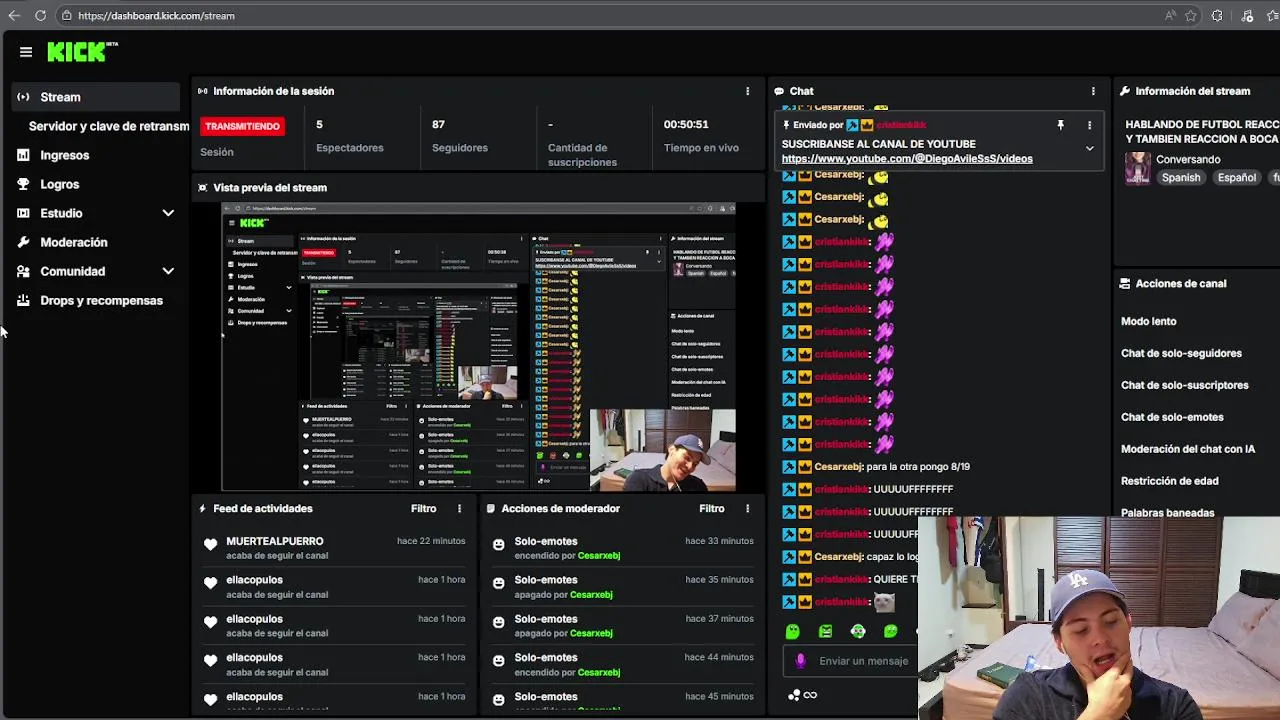This screenshot has height=720, width=1280.
Task: Open the hamburger menu beside the Kick logo
Action: point(26,52)
